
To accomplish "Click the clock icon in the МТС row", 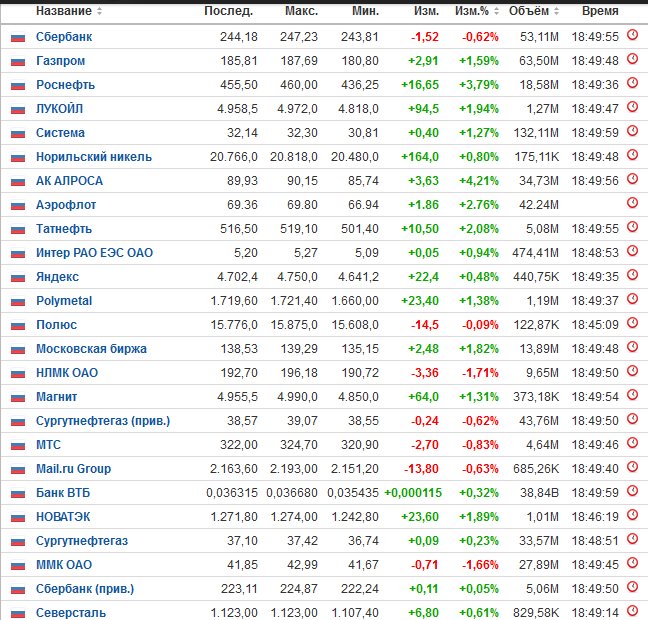I will pos(632,443).
